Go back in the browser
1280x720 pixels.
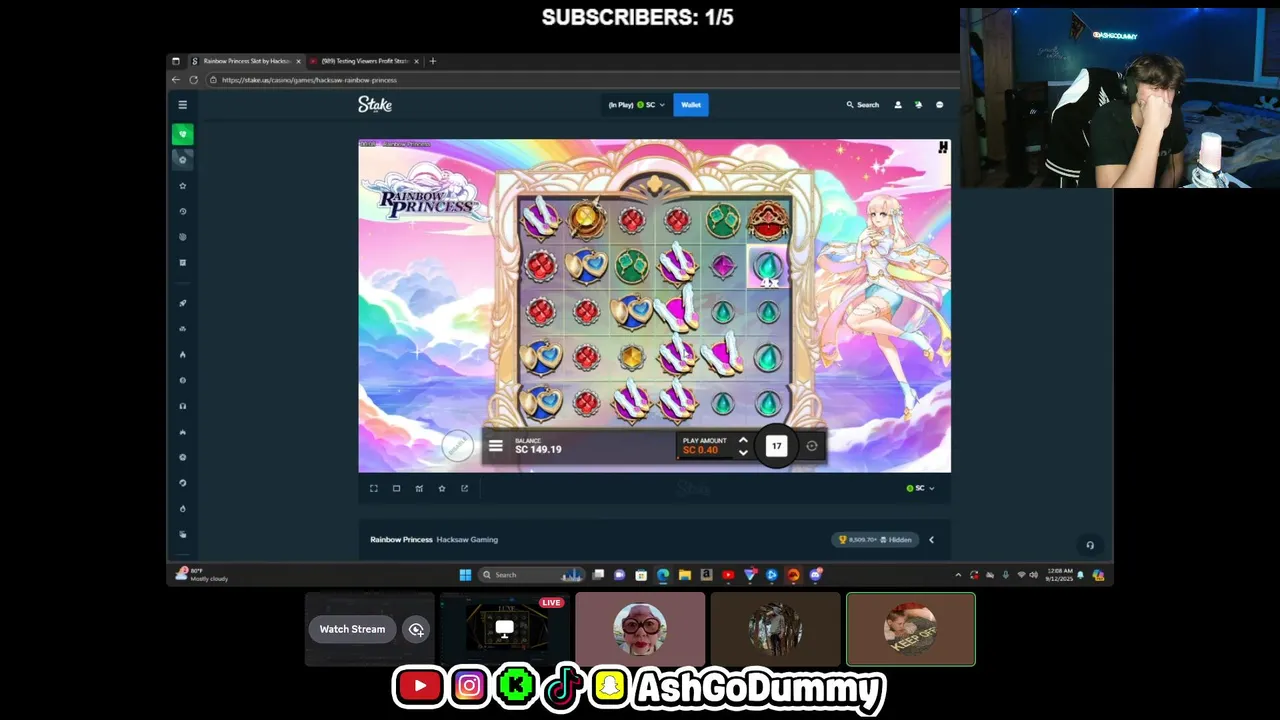tap(177, 80)
